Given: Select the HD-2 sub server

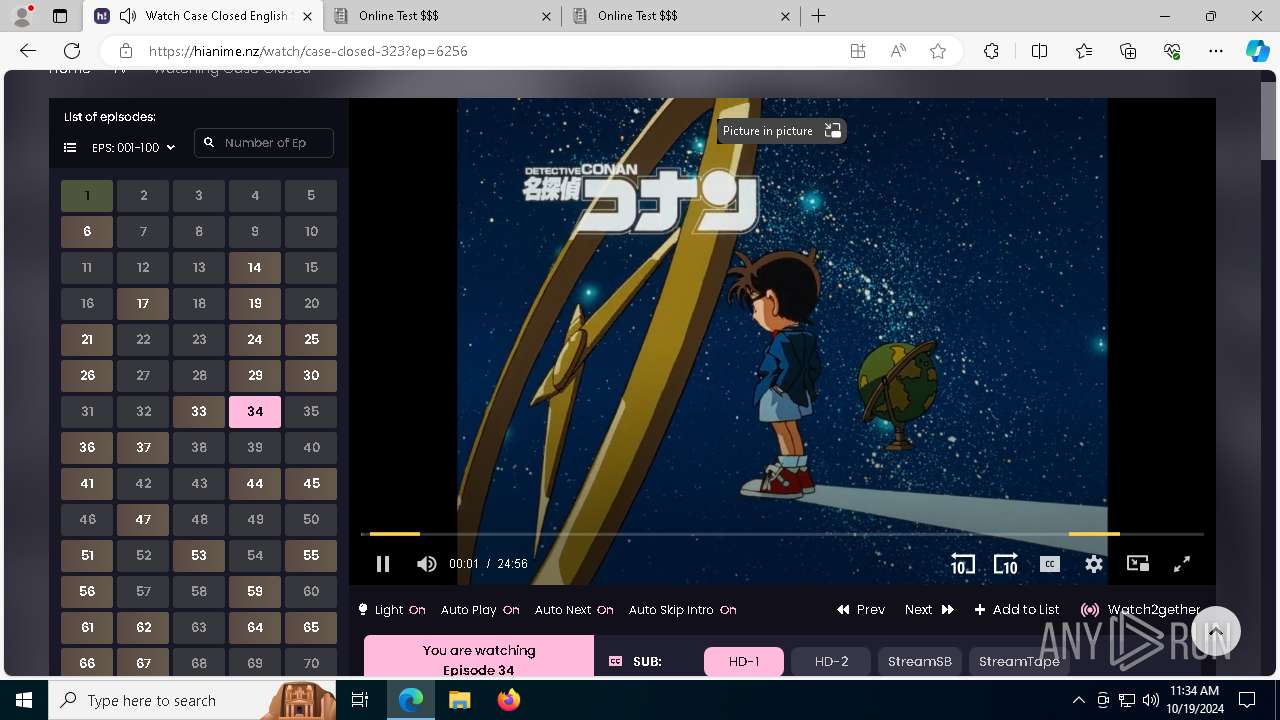Looking at the screenshot, I should coord(831,662).
